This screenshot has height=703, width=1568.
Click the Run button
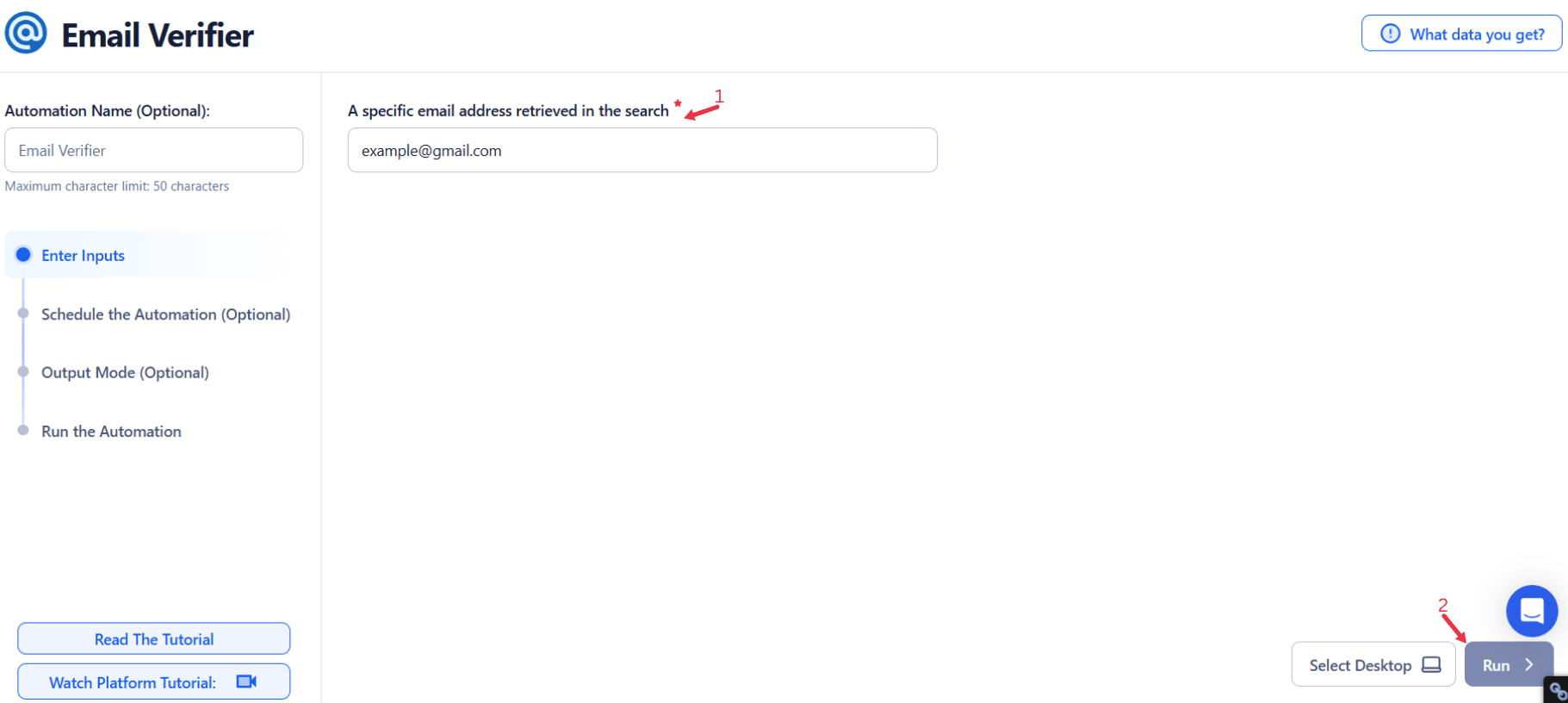(1509, 664)
